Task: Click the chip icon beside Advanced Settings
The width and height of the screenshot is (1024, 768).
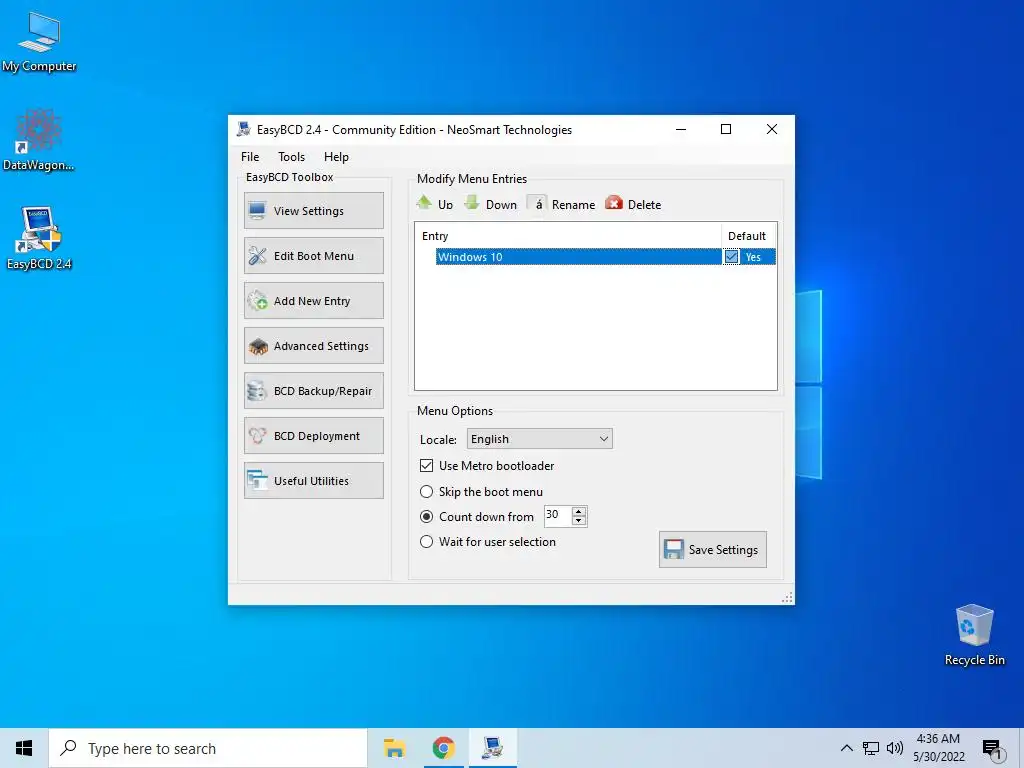Action: (259, 346)
